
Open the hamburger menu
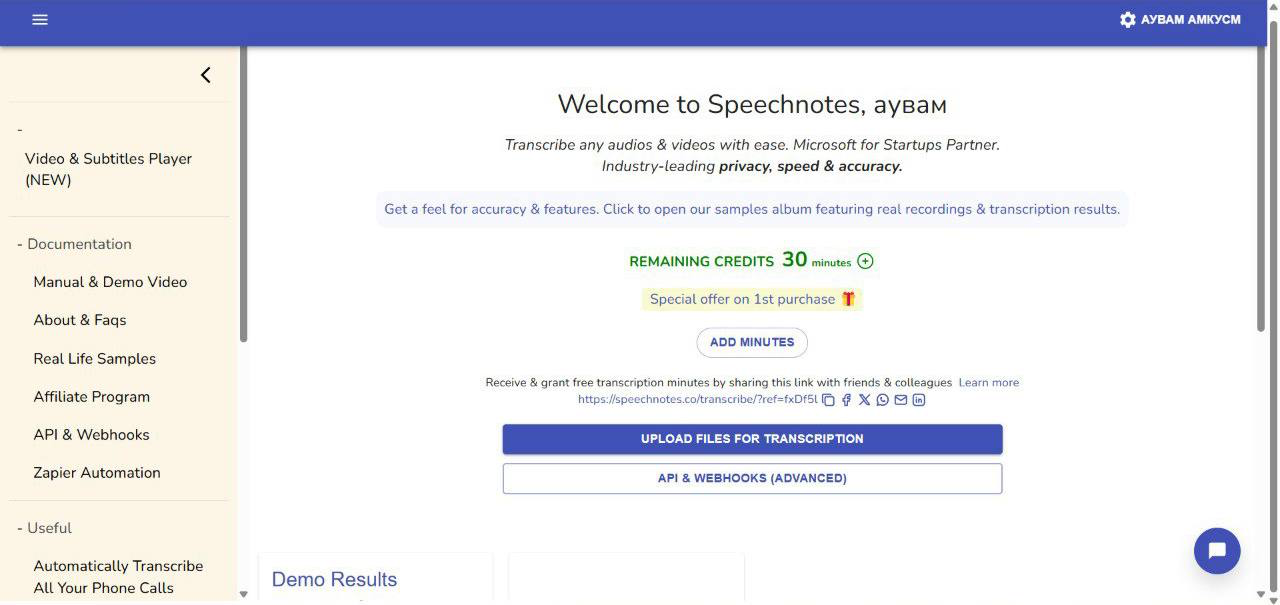(x=40, y=20)
